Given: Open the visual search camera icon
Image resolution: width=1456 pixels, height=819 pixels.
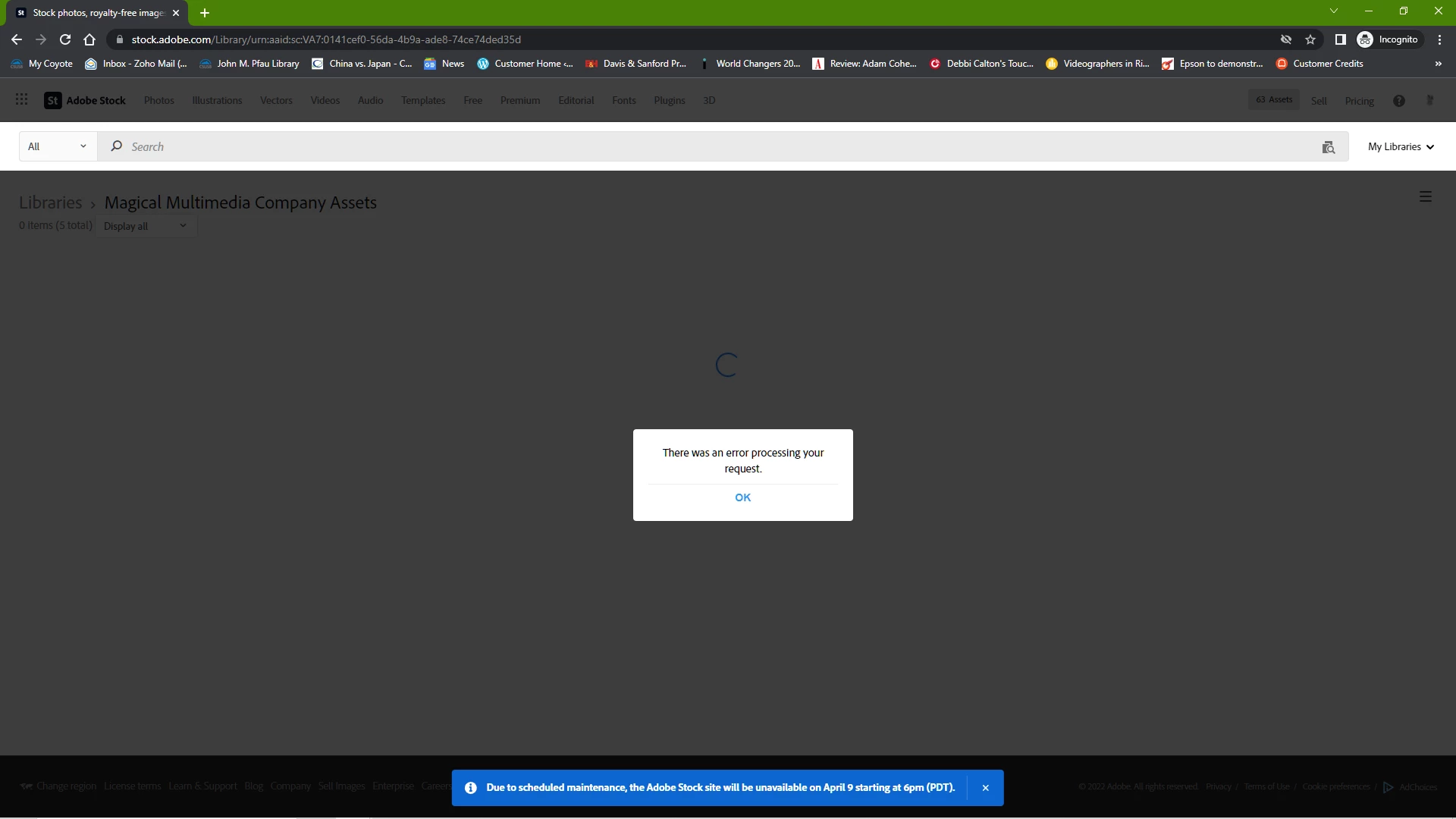Looking at the screenshot, I should (x=1328, y=147).
